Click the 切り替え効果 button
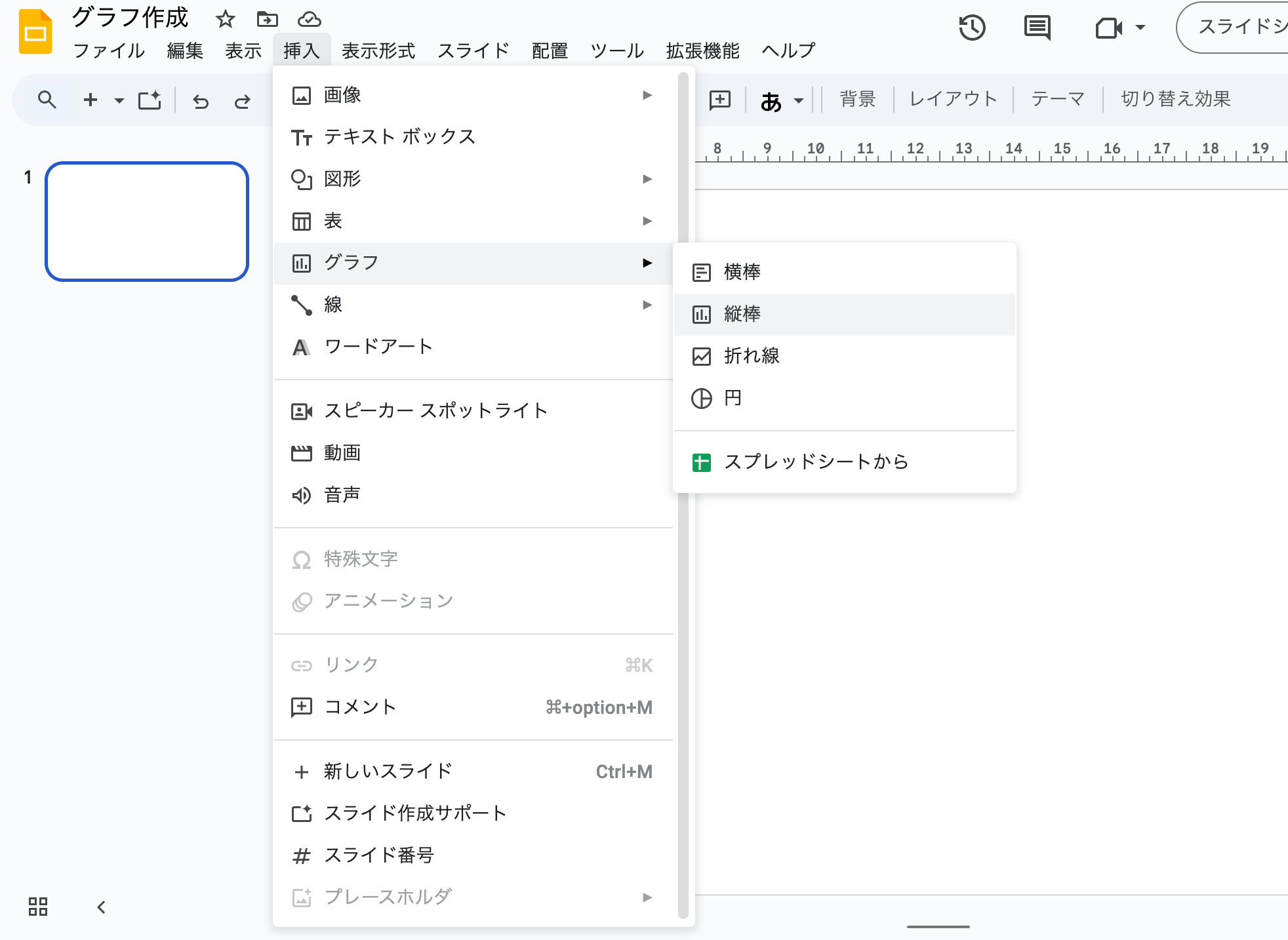The width and height of the screenshot is (1288, 940). pyautogui.click(x=1175, y=98)
